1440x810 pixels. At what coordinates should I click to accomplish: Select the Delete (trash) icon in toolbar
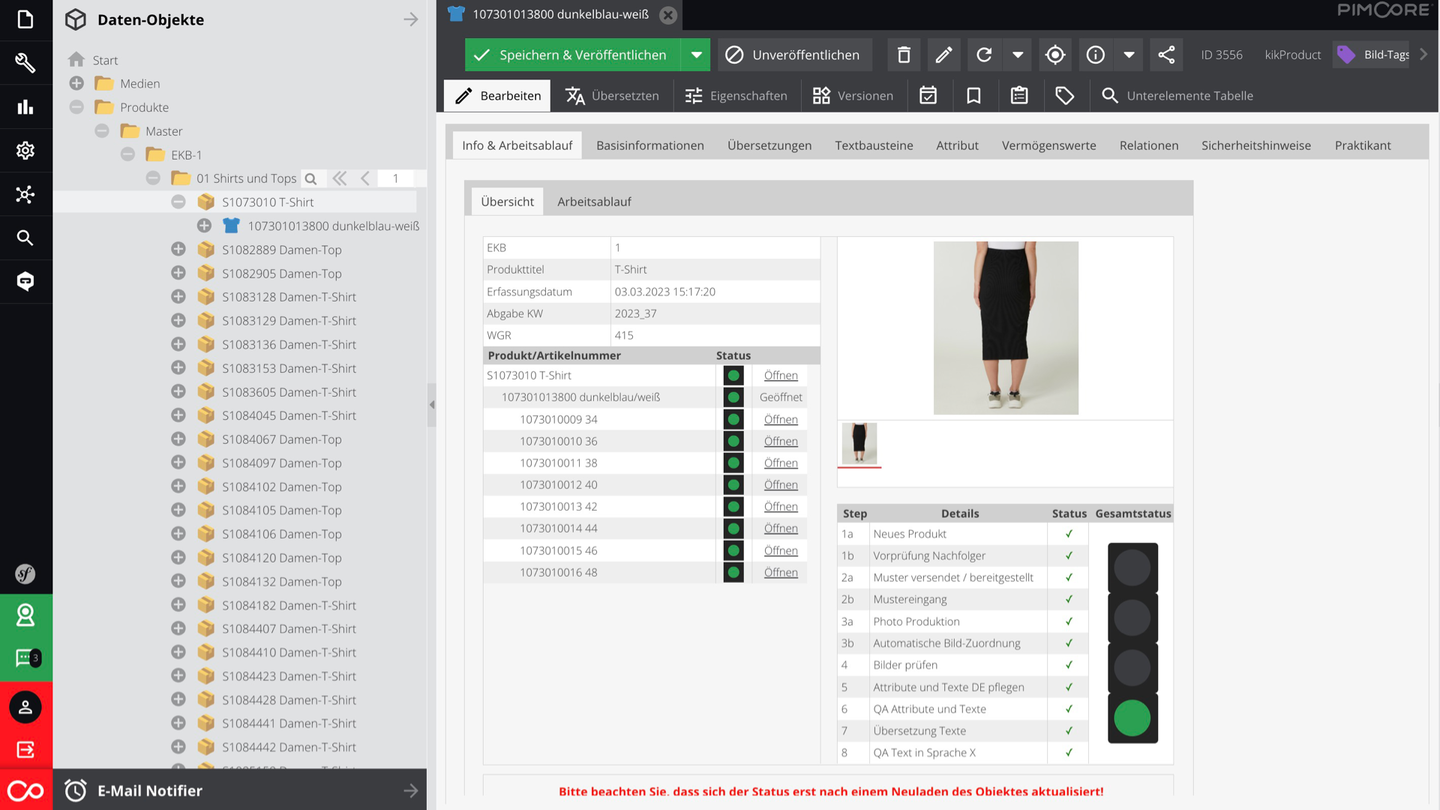903,54
